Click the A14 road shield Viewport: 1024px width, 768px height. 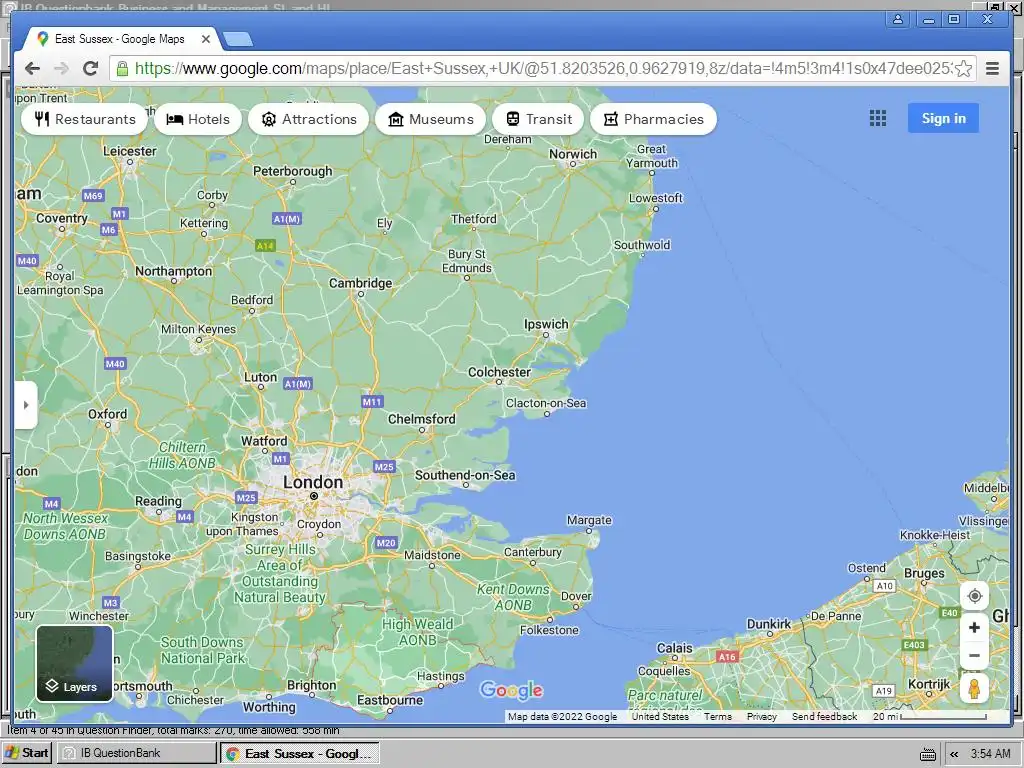(265, 246)
